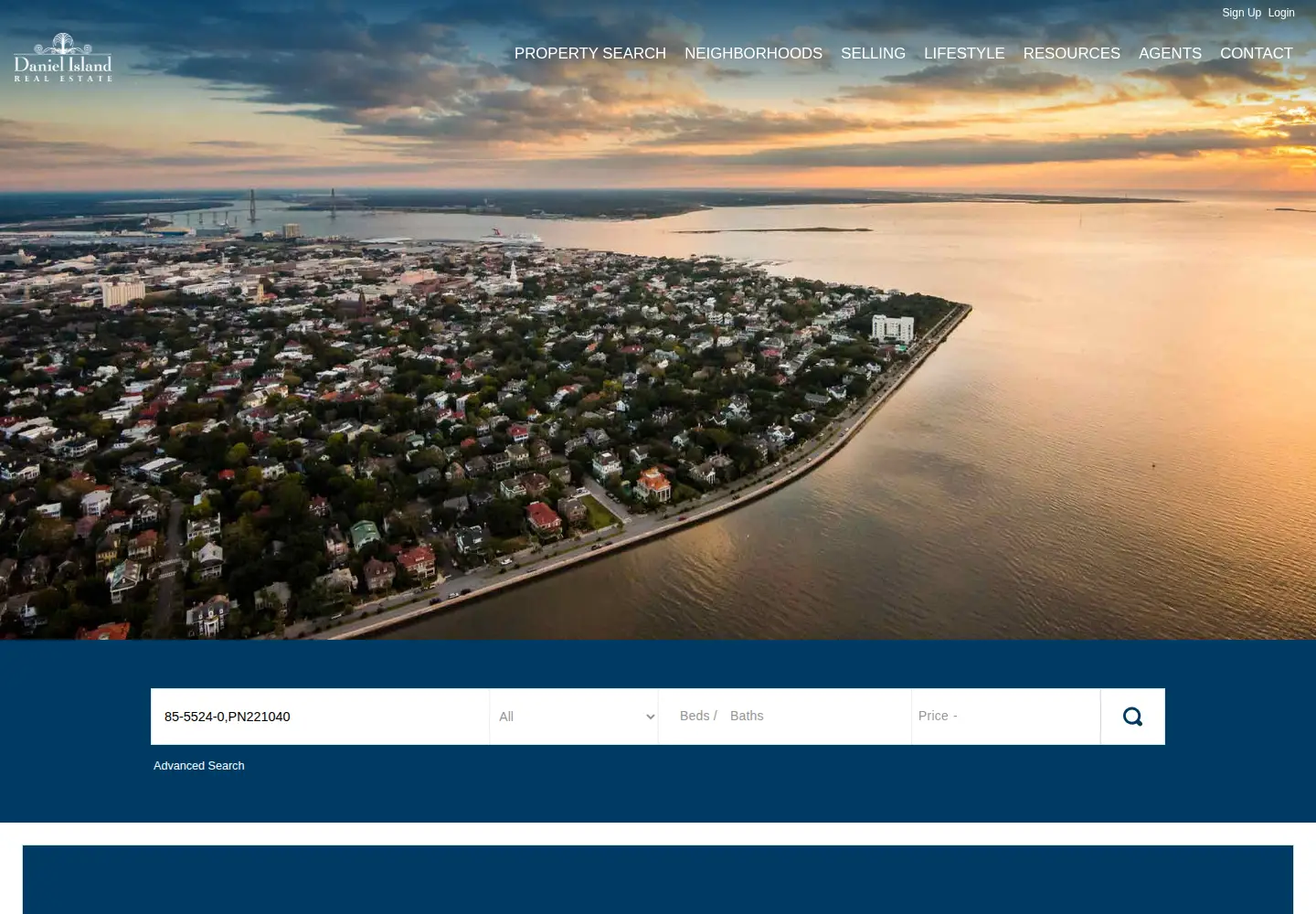Open the Resources menu
Image resolution: width=1316 pixels, height=914 pixels.
[1071, 54]
